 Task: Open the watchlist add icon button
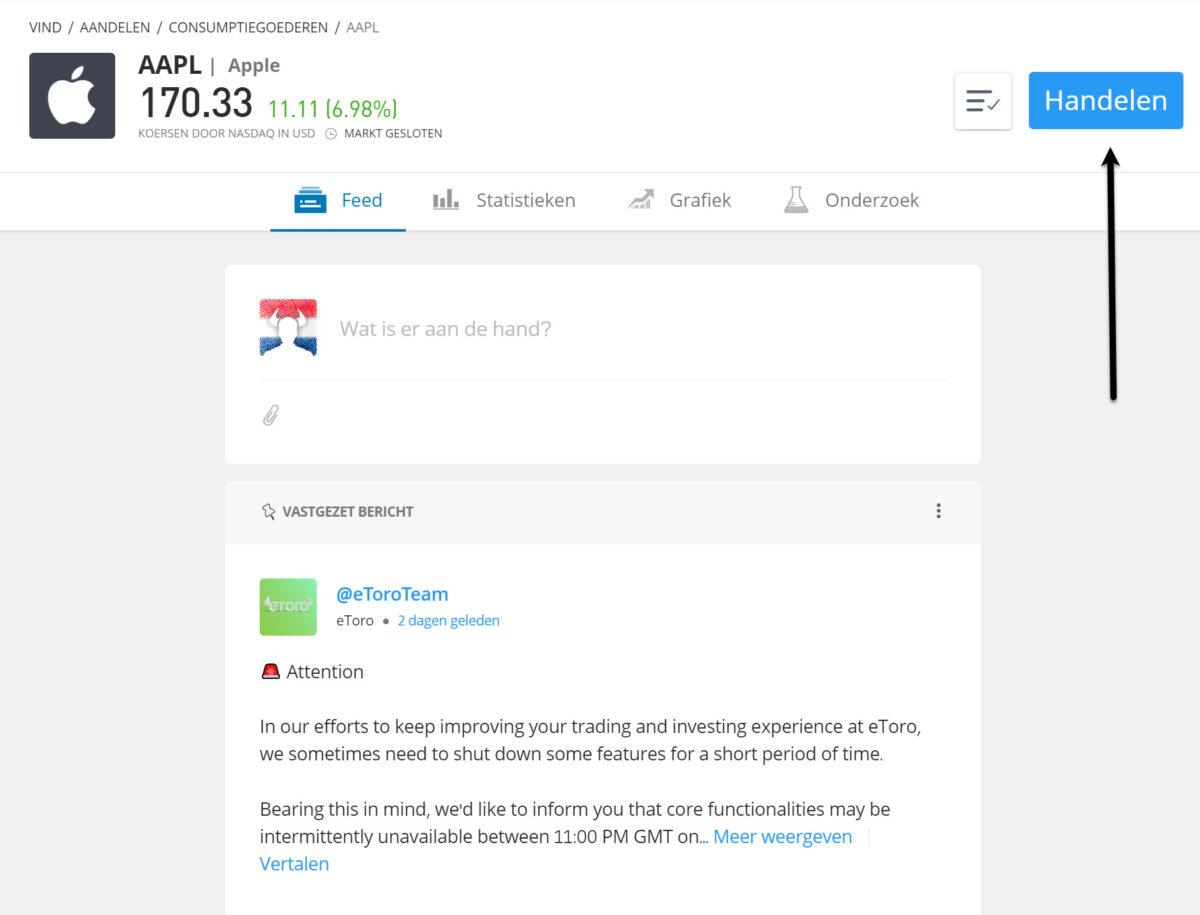point(983,101)
